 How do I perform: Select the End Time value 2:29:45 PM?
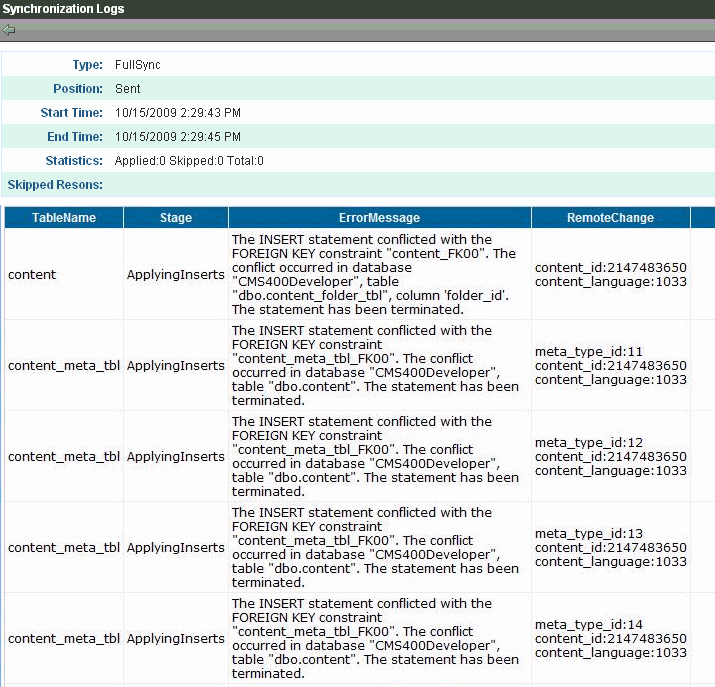[x=178, y=137]
